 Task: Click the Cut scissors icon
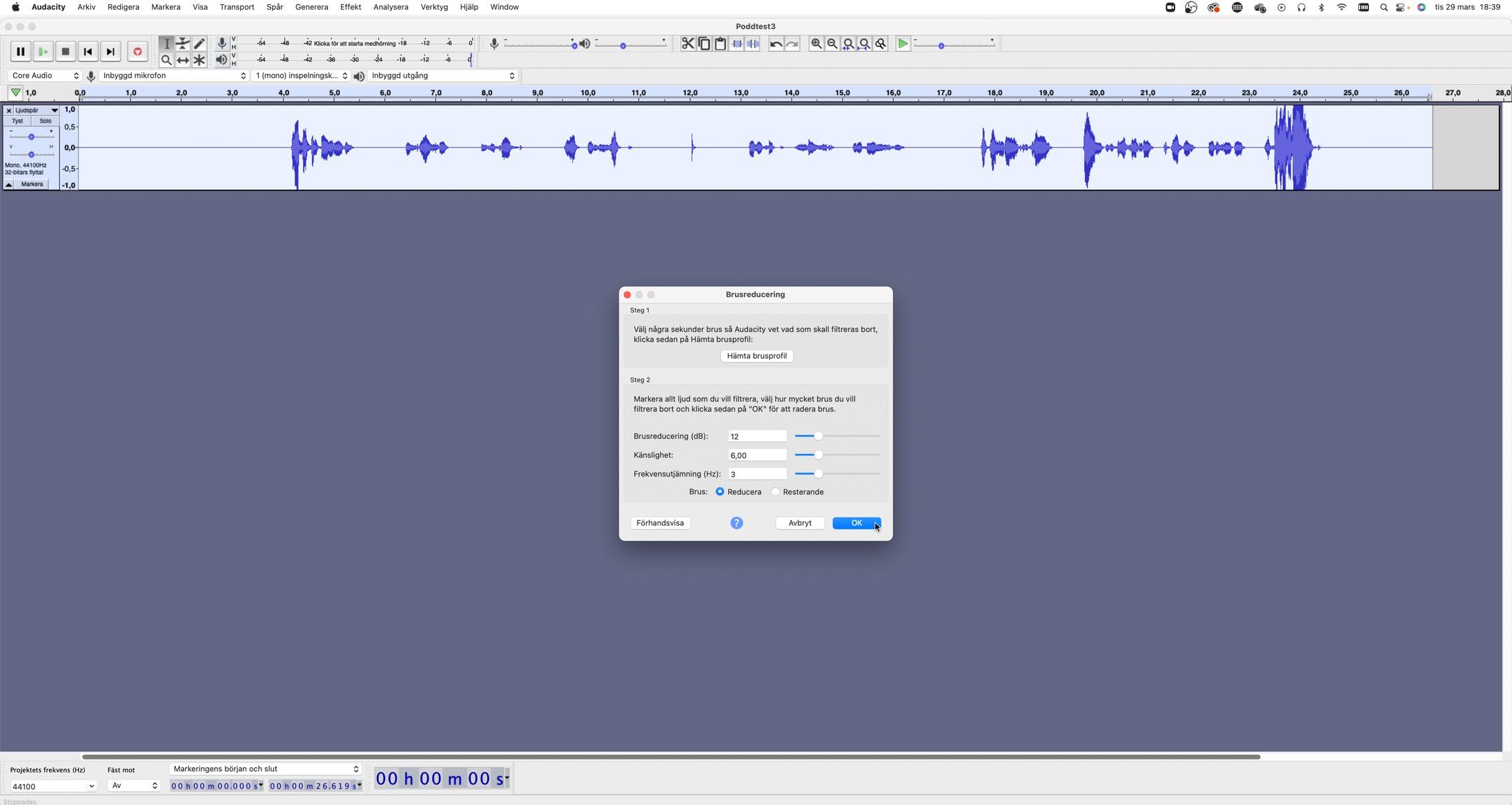pos(687,43)
